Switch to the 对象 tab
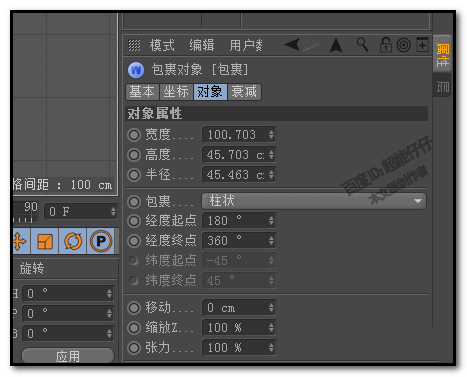 (x=210, y=92)
